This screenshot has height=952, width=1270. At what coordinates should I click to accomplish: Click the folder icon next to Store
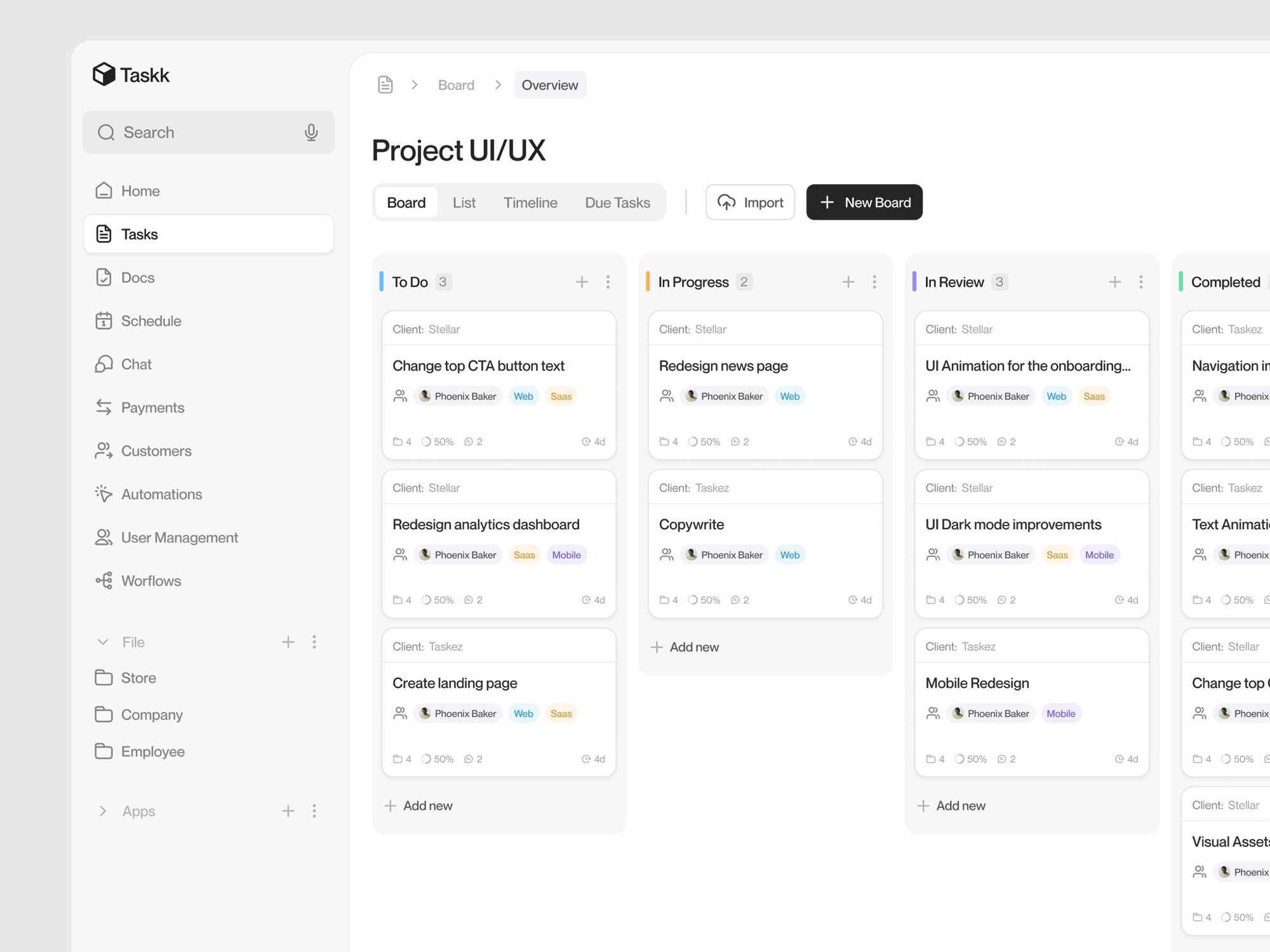click(104, 677)
